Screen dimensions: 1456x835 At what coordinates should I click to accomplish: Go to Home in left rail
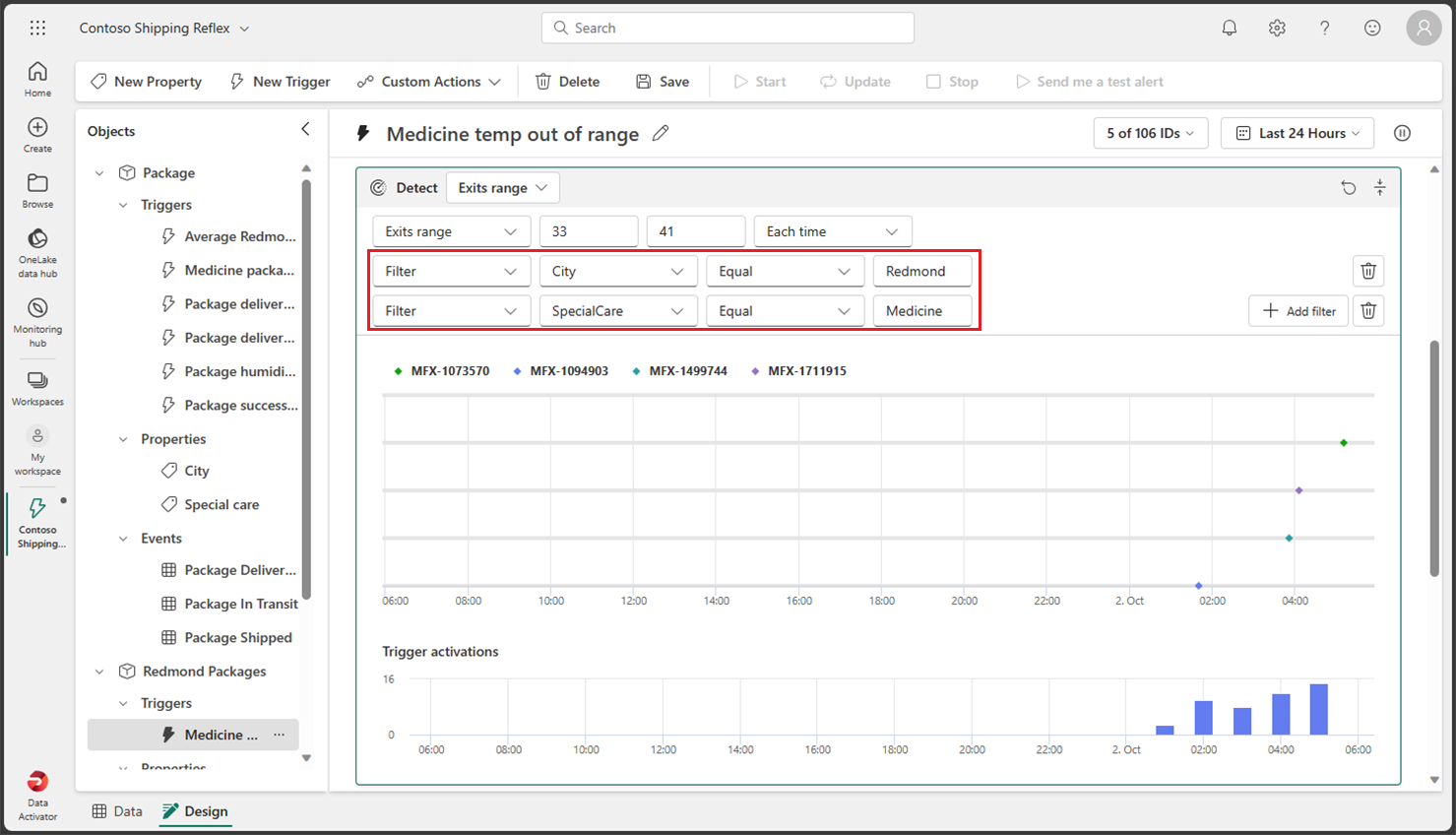[x=37, y=79]
